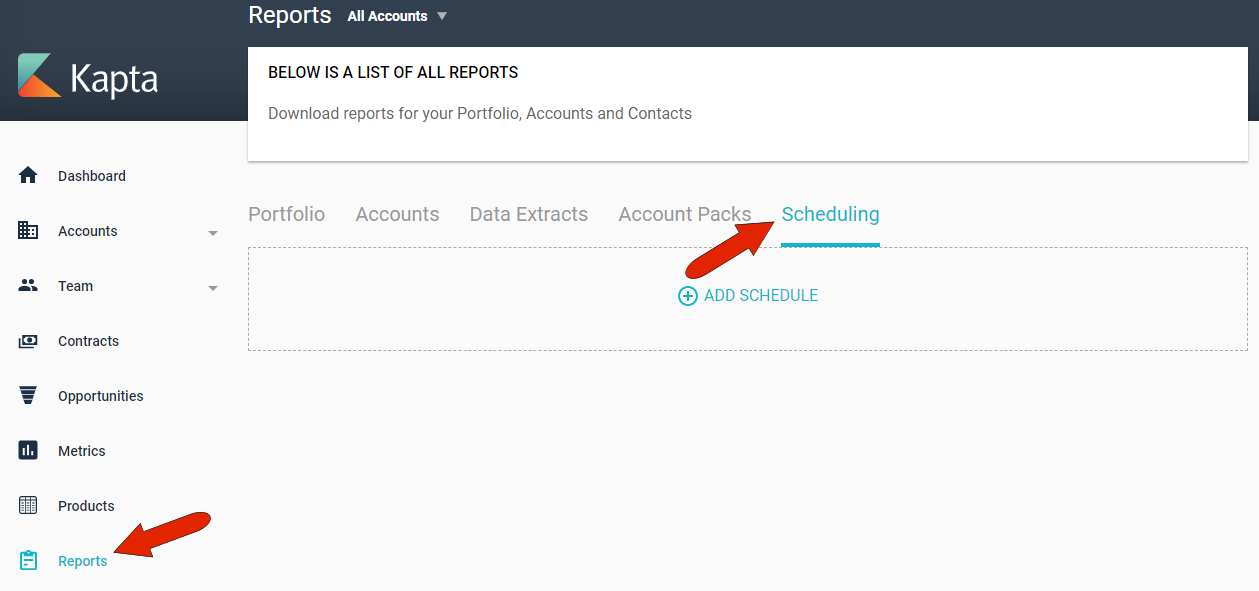Click the ADD SCHEDULE button text

click(761, 296)
